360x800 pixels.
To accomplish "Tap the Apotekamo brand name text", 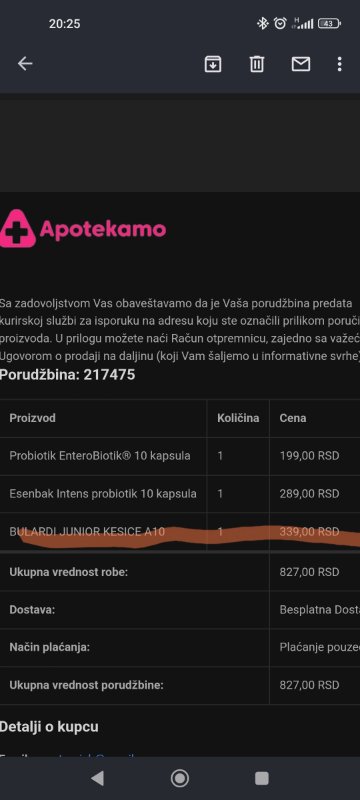I will click(103, 229).
